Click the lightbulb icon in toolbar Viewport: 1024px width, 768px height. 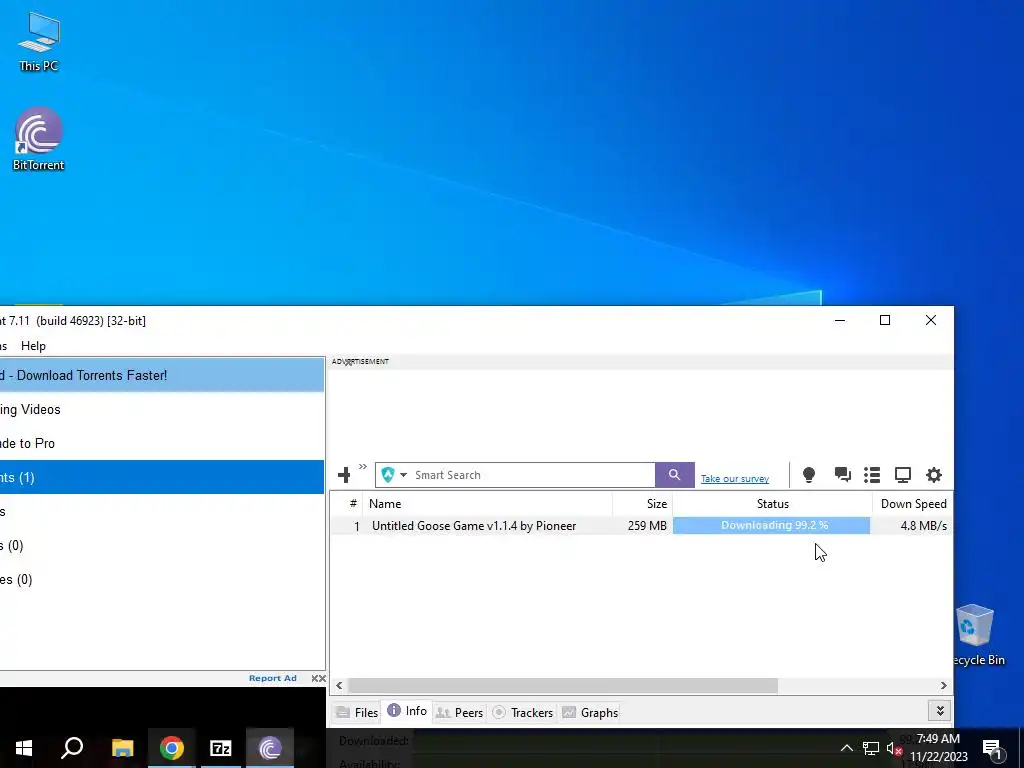[808, 475]
